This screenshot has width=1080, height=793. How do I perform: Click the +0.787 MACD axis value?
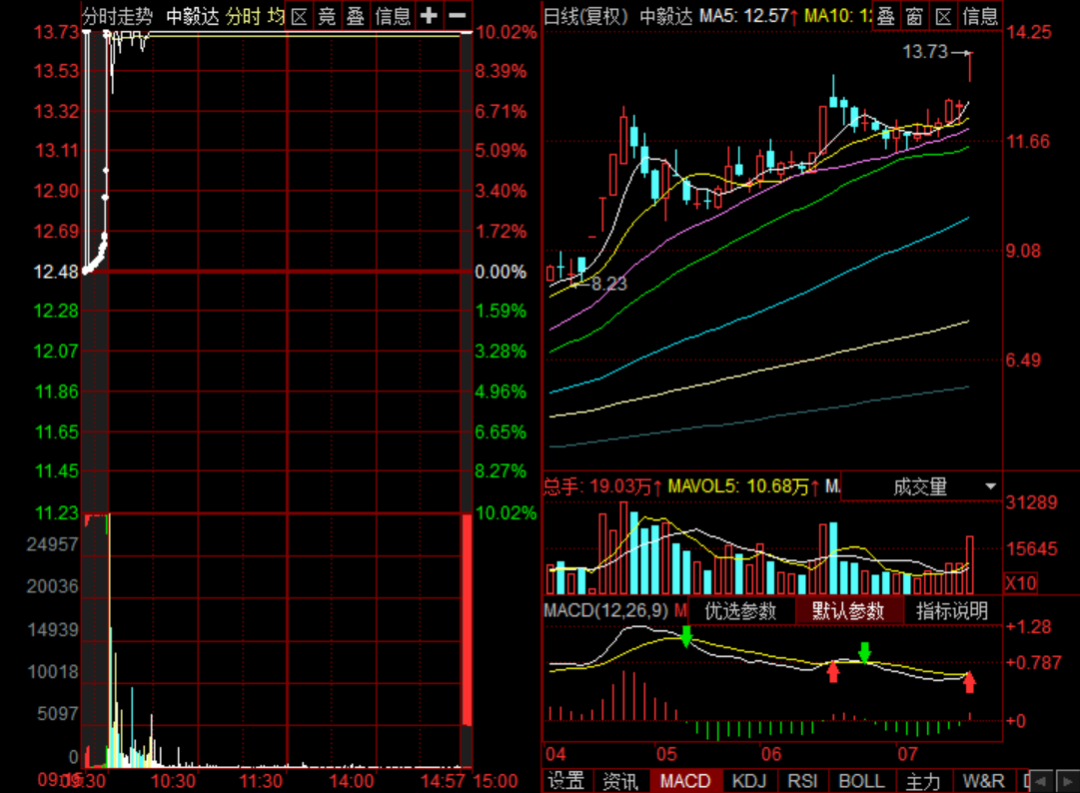[1033, 663]
